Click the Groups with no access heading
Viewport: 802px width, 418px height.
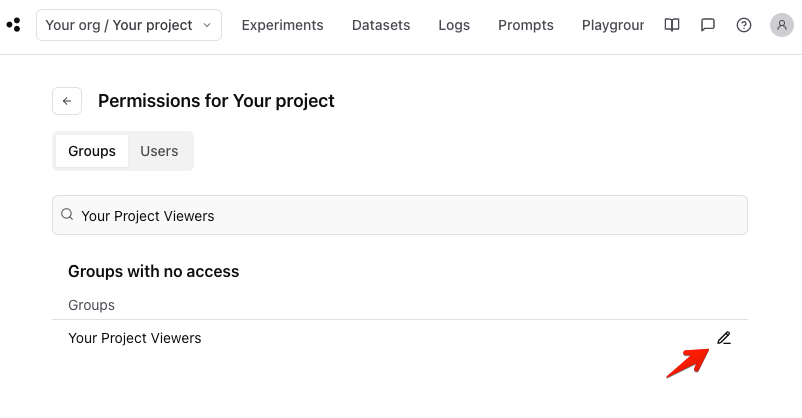point(153,271)
